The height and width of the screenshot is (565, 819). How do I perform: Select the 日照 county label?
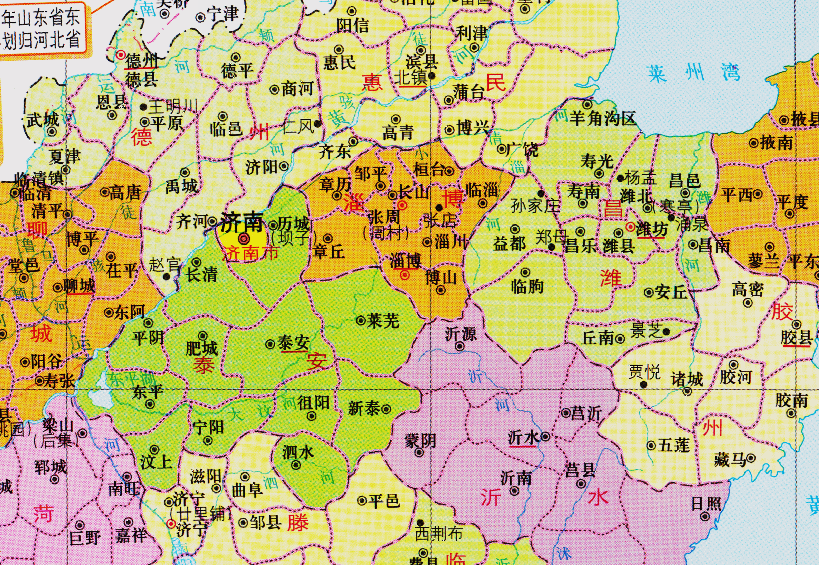(706, 504)
